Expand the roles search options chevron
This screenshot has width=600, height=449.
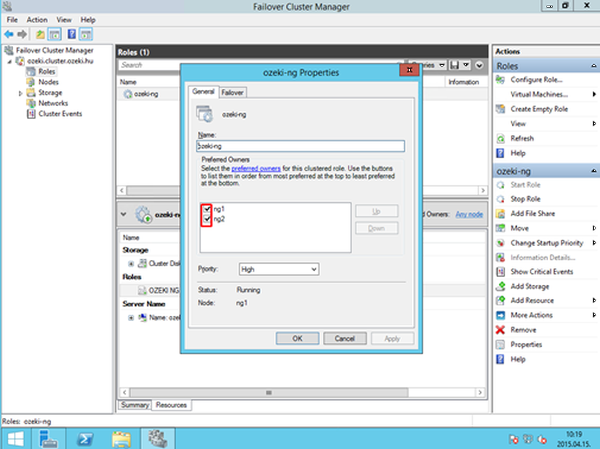[479, 65]
